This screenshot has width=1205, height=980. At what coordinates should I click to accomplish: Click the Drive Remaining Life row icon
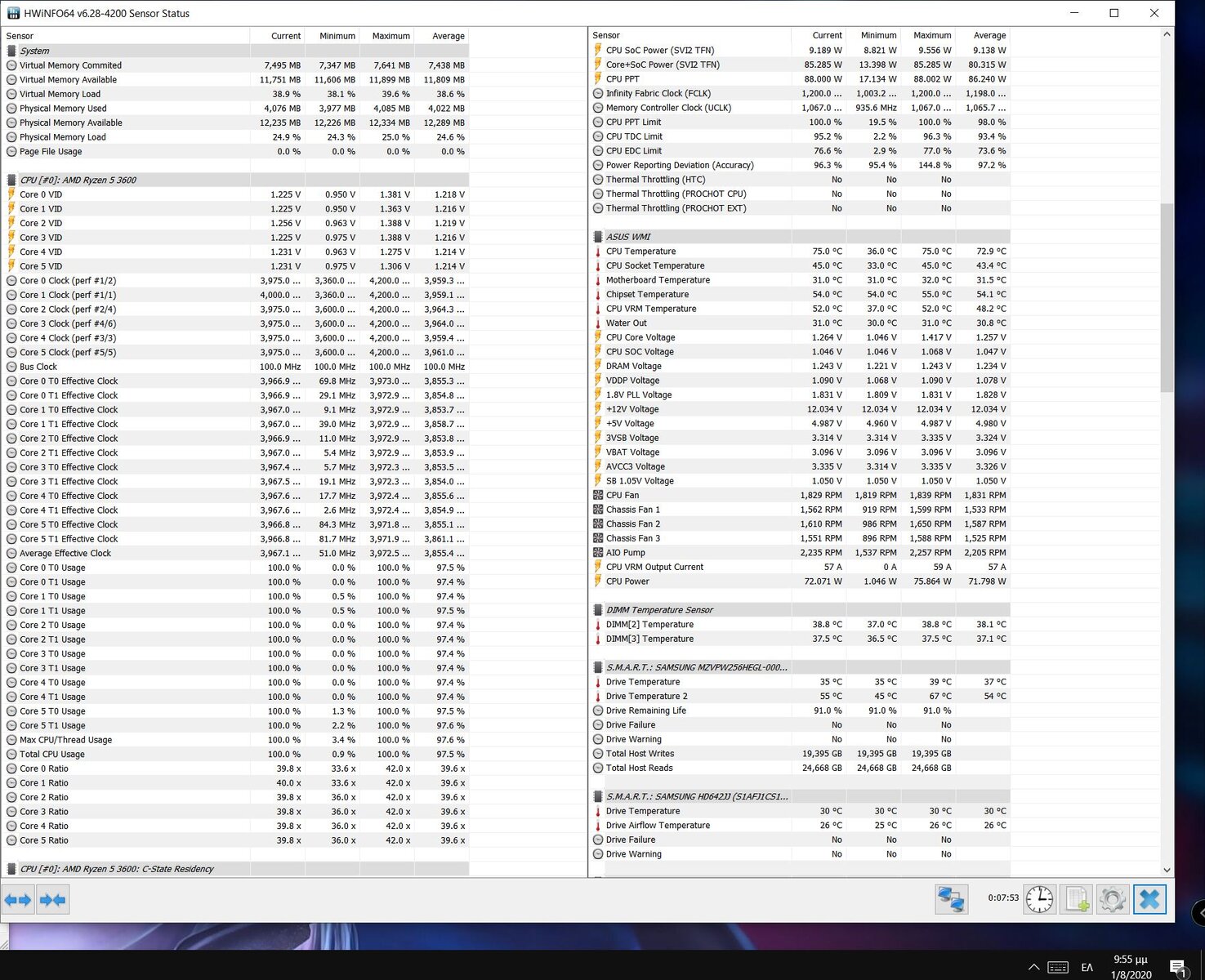click(x=598, y=710)
